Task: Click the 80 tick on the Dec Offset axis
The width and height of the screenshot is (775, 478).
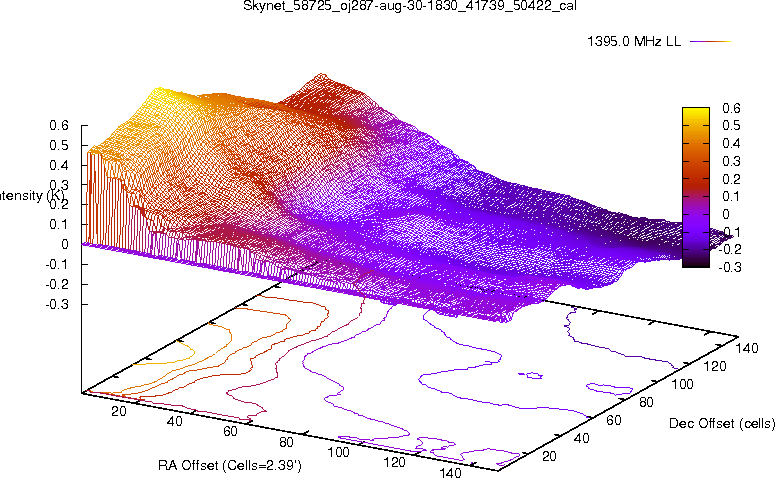Action: coord(646,402)
